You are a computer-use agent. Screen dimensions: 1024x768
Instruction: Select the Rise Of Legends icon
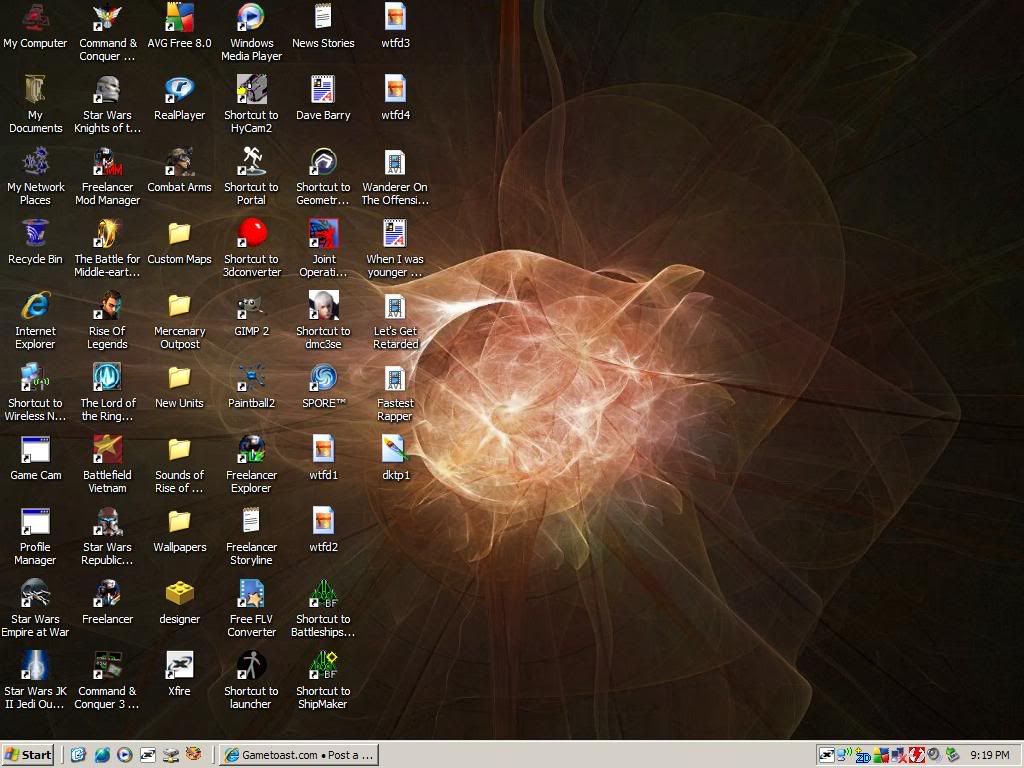pyautogui.click(x=107, y=305)
